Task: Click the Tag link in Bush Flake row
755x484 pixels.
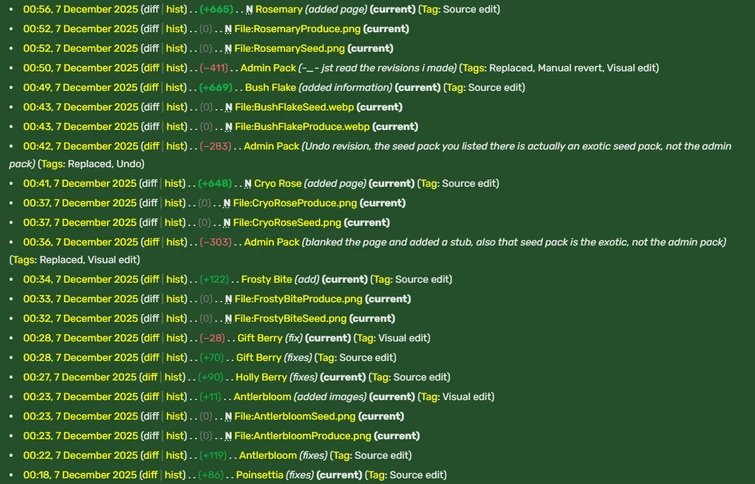Action: point(455,88)
